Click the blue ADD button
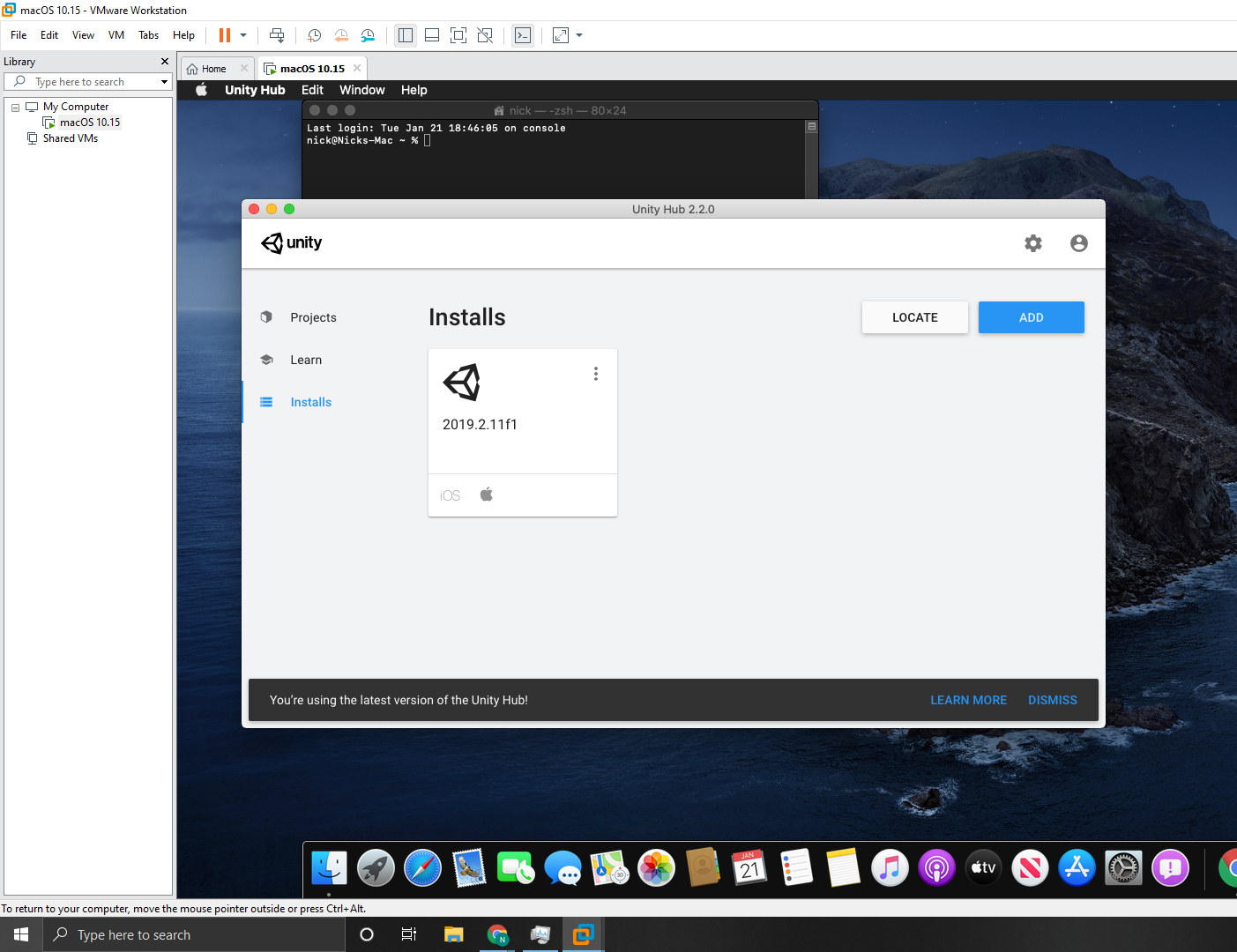 pyautogui.click(x=1032, y=317)
